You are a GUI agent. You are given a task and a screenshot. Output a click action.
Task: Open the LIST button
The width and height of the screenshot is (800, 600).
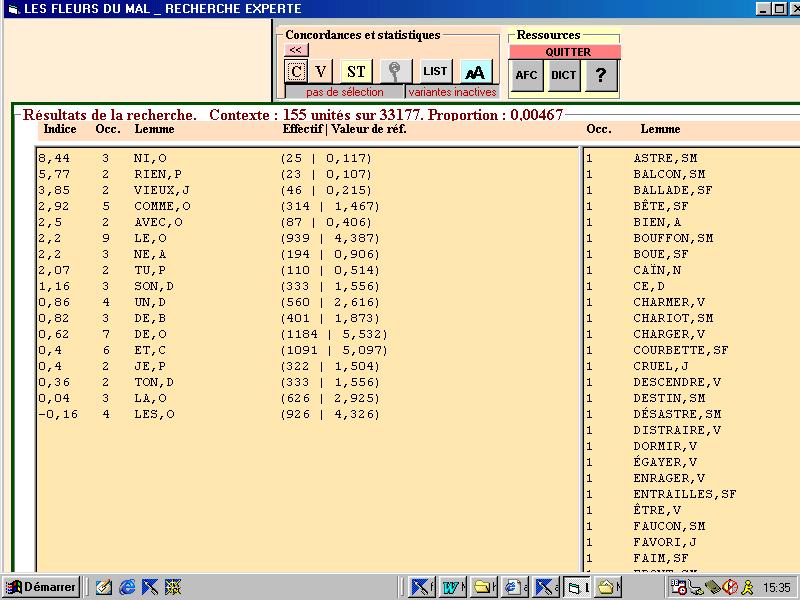pyautogui.click(x=435, y=71)
